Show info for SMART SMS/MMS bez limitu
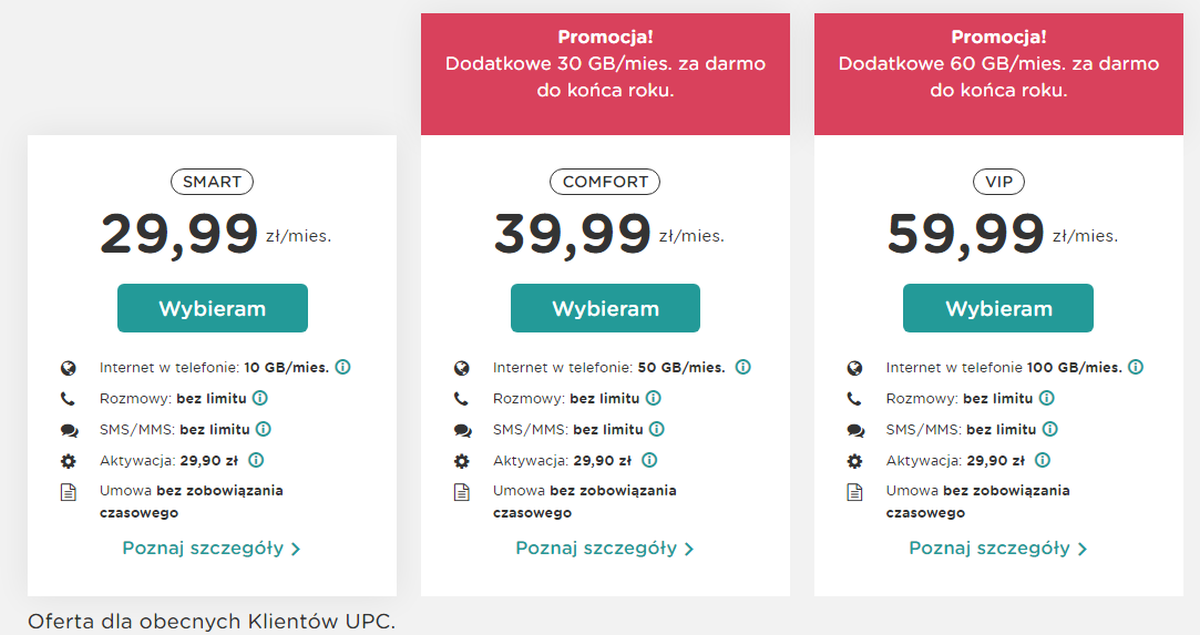This screenshot has height=635, width=1200. 264,429
